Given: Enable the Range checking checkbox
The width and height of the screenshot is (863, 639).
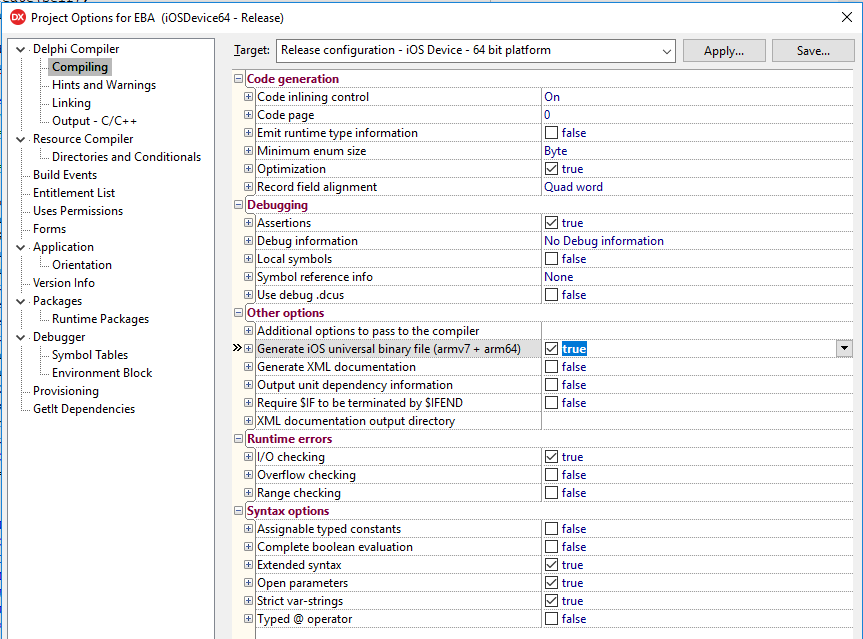Looking at the screenshot, I should tap(551, 493).
